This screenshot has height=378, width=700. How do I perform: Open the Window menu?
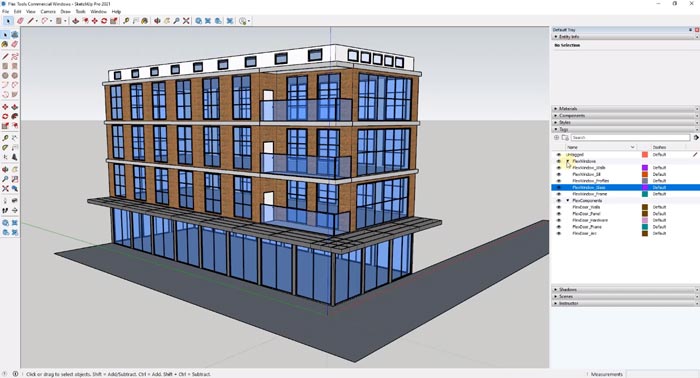tap(99, 12)
